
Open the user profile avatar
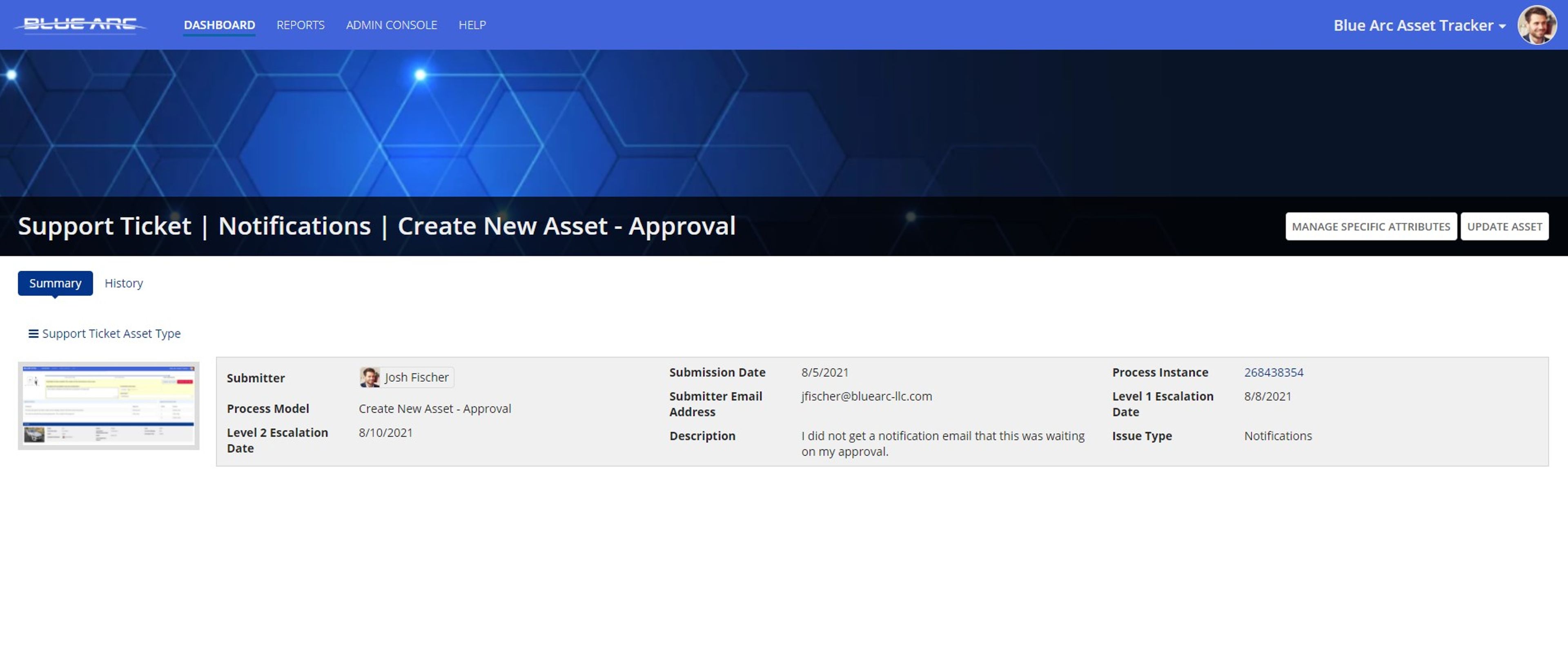[1537, 25]
